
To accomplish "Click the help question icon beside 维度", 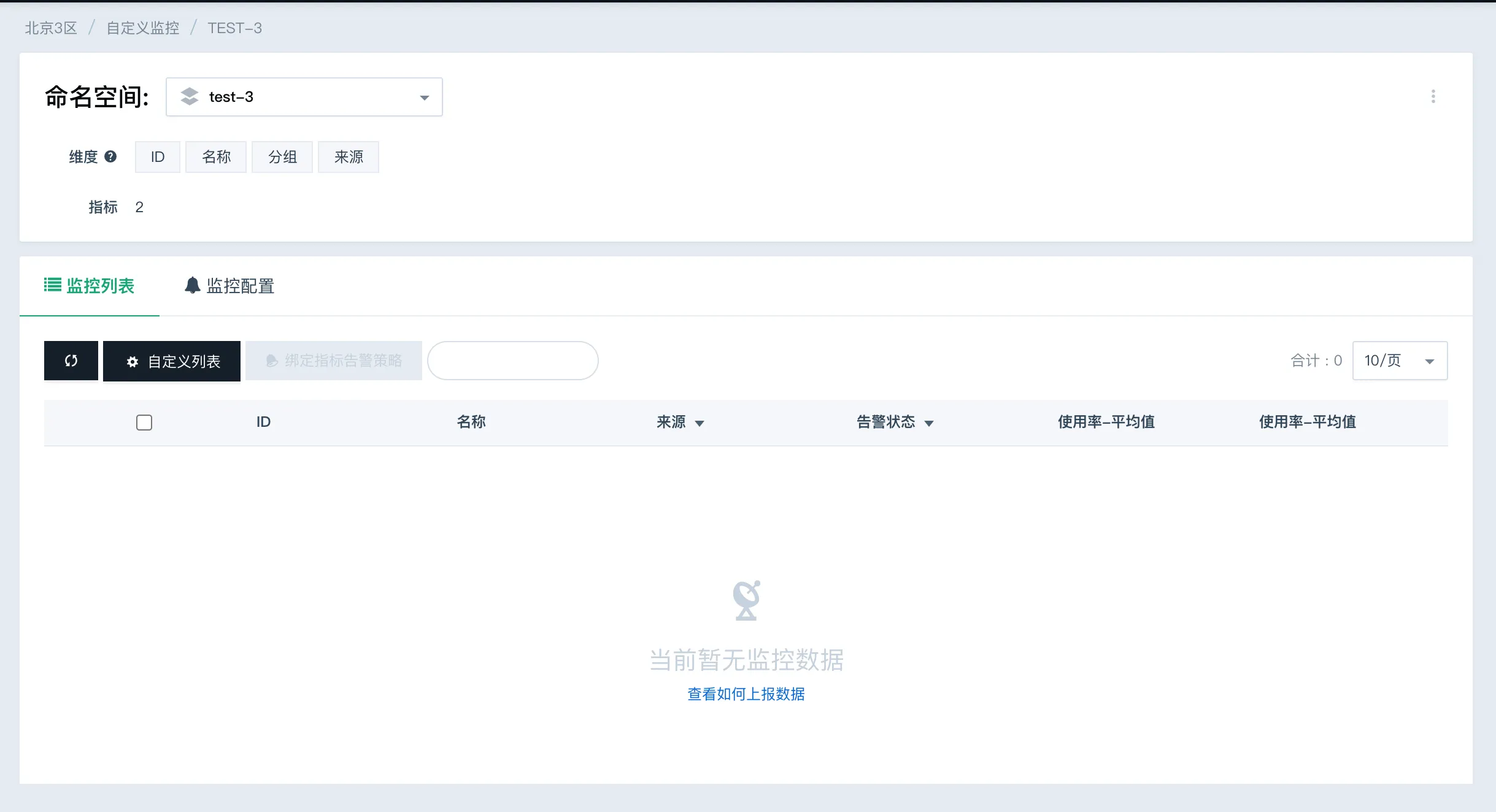I will (x=110, y=156).
